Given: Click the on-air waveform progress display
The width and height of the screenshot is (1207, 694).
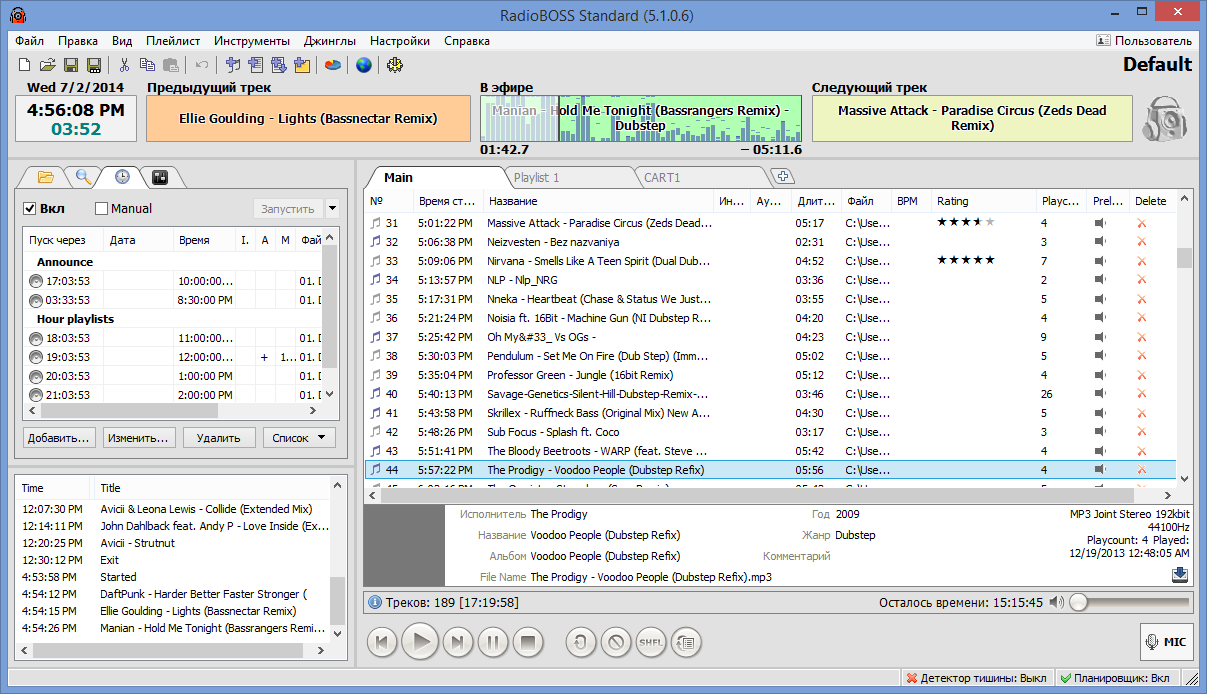Looking at the screenshot, I should point(640,119).
